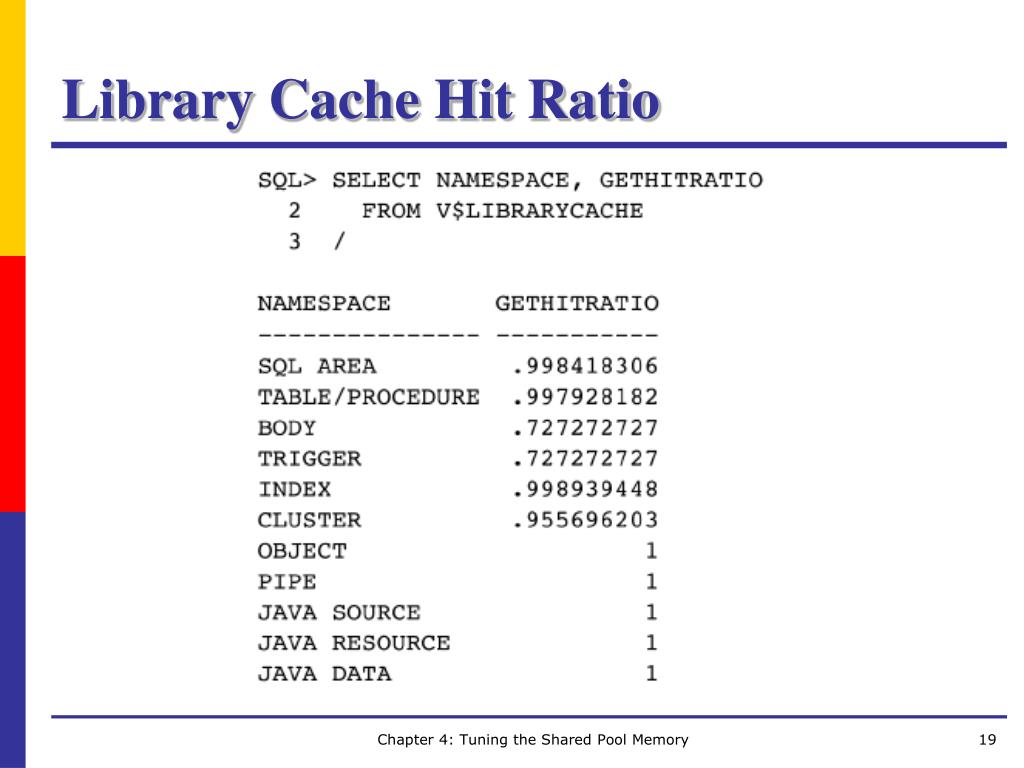This screenshot has height=768, width=1024.
Task: Click the .727272727 value in TRIGGER row
Action: click(x=585, y=459)
